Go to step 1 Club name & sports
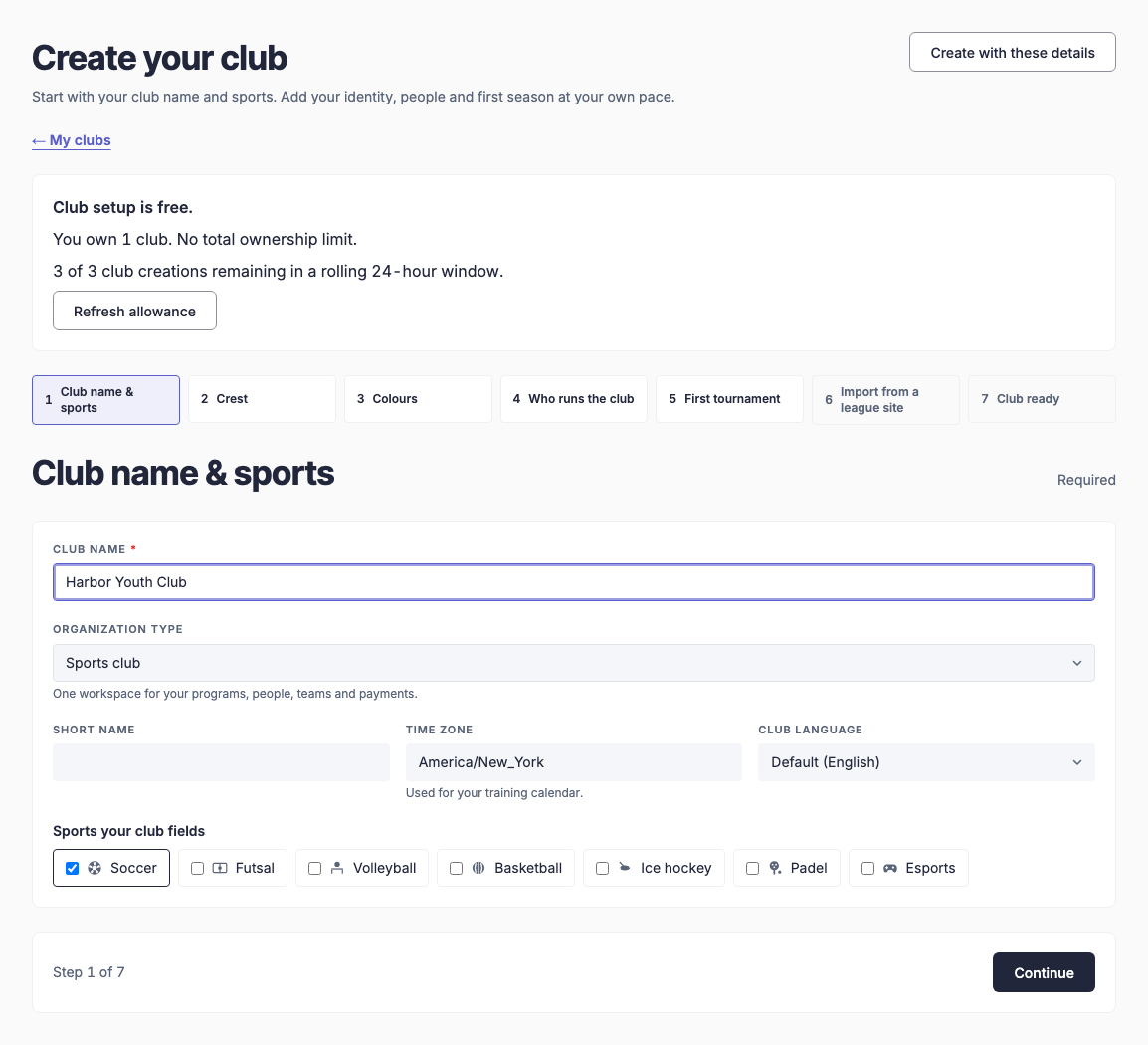Screen dimensions: 1148x1045 point(106,400)
